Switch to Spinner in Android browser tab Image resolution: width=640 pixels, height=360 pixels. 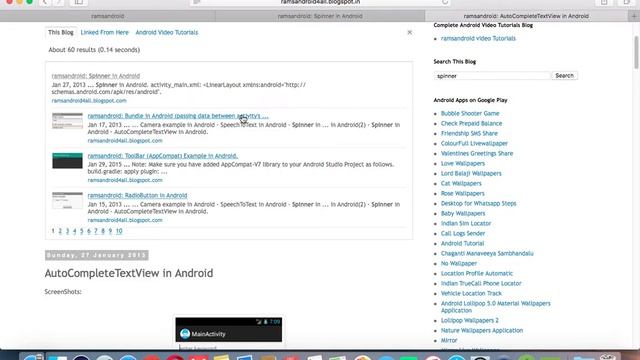[320, 16]
